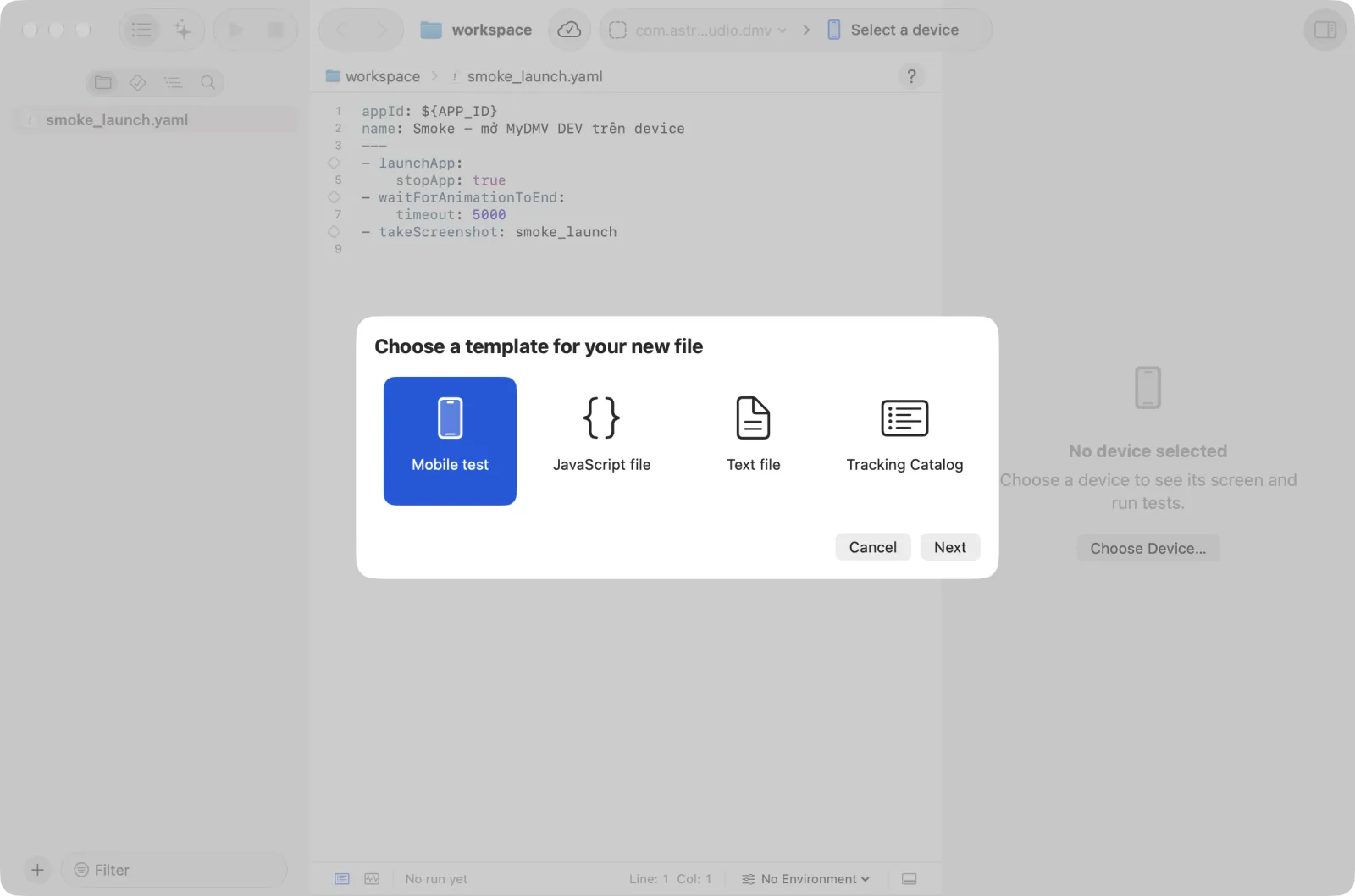This screenshot has height=896, width=1355.
Task: Add a new file with plus icon
Action: tap(37, 870)
